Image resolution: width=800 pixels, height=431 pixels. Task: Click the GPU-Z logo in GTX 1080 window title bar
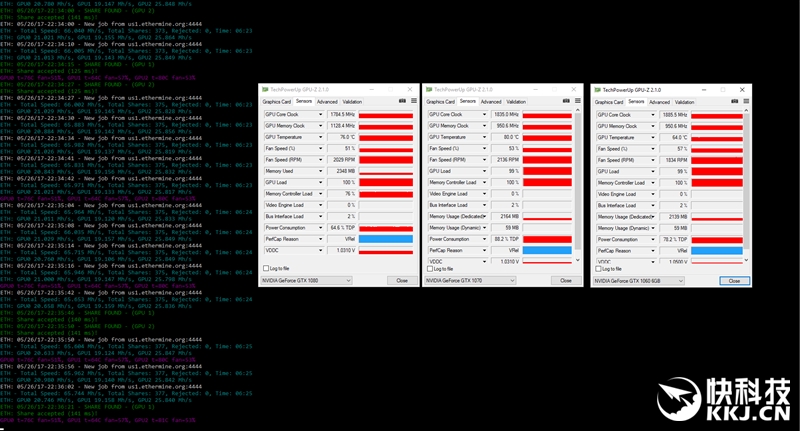[265, 89]
